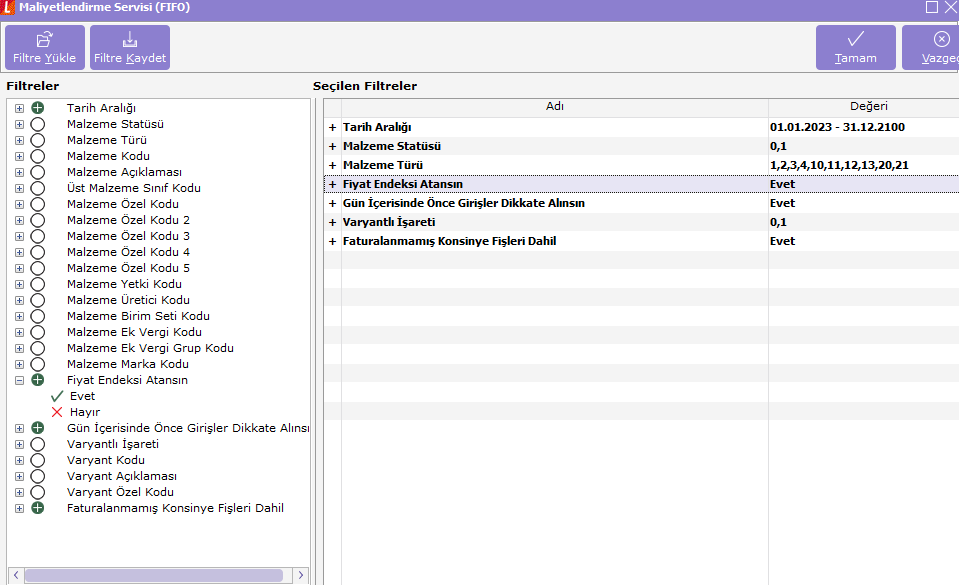This screenshot has height=585, width=959.
Task: Toggle the Malzeme Yetki Kodu circle
Action: (x=38, y=284)
